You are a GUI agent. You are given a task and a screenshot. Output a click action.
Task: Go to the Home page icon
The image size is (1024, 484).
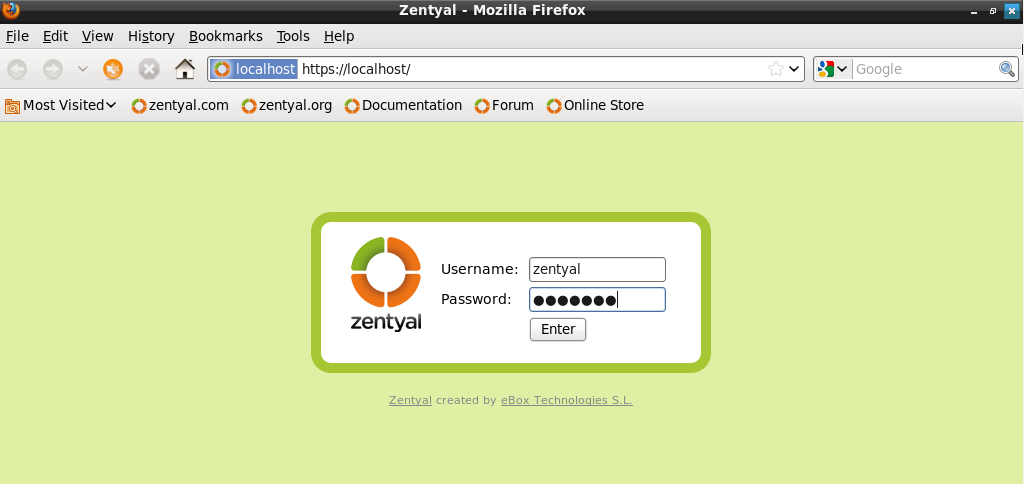tap(185, 69)
